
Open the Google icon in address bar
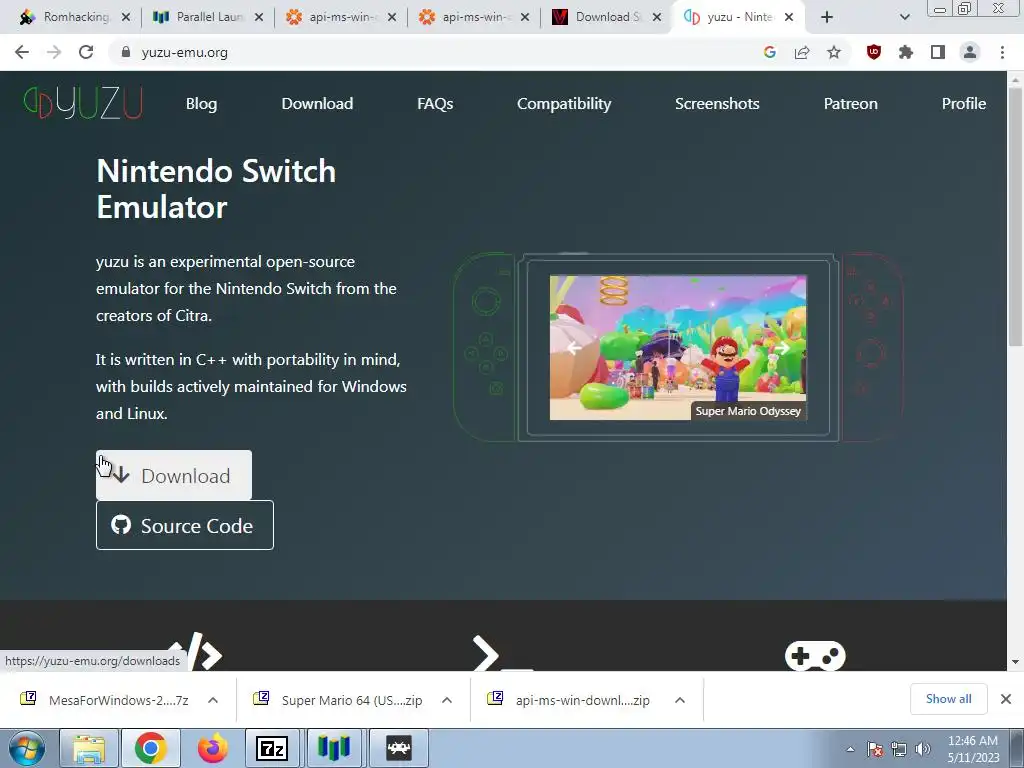(770, 52)
